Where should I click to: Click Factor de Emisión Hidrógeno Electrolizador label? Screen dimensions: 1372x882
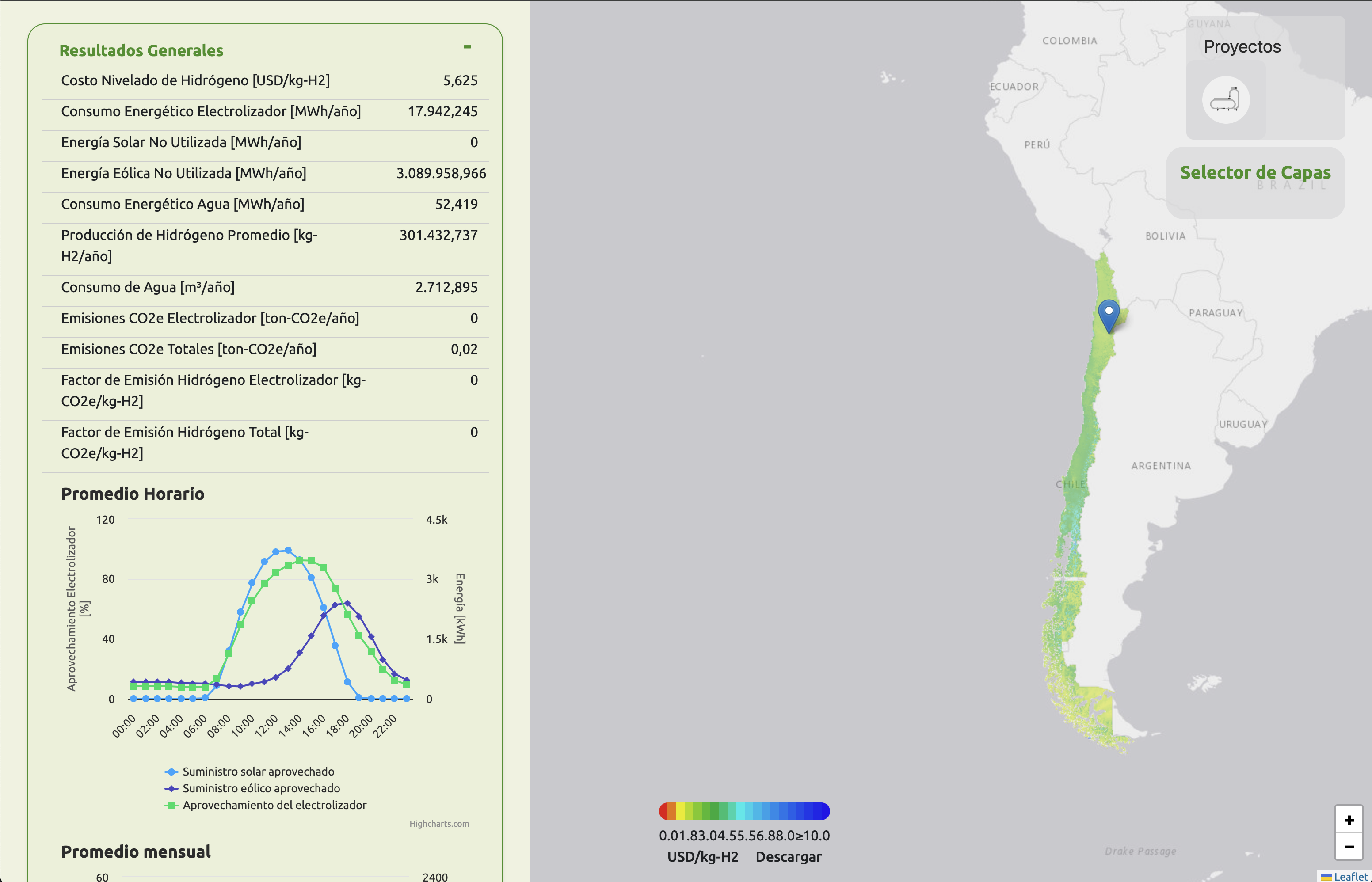click(x=213, y=391)
